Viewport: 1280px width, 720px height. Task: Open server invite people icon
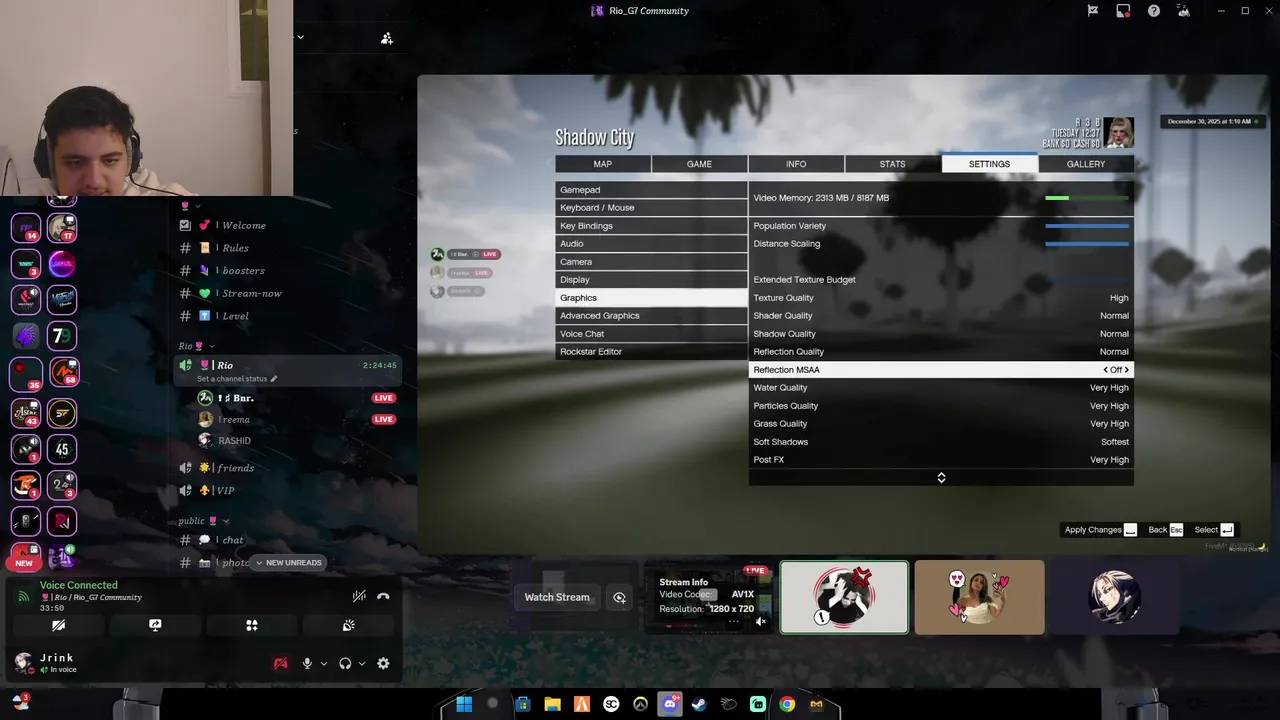(x=387, y=38)
